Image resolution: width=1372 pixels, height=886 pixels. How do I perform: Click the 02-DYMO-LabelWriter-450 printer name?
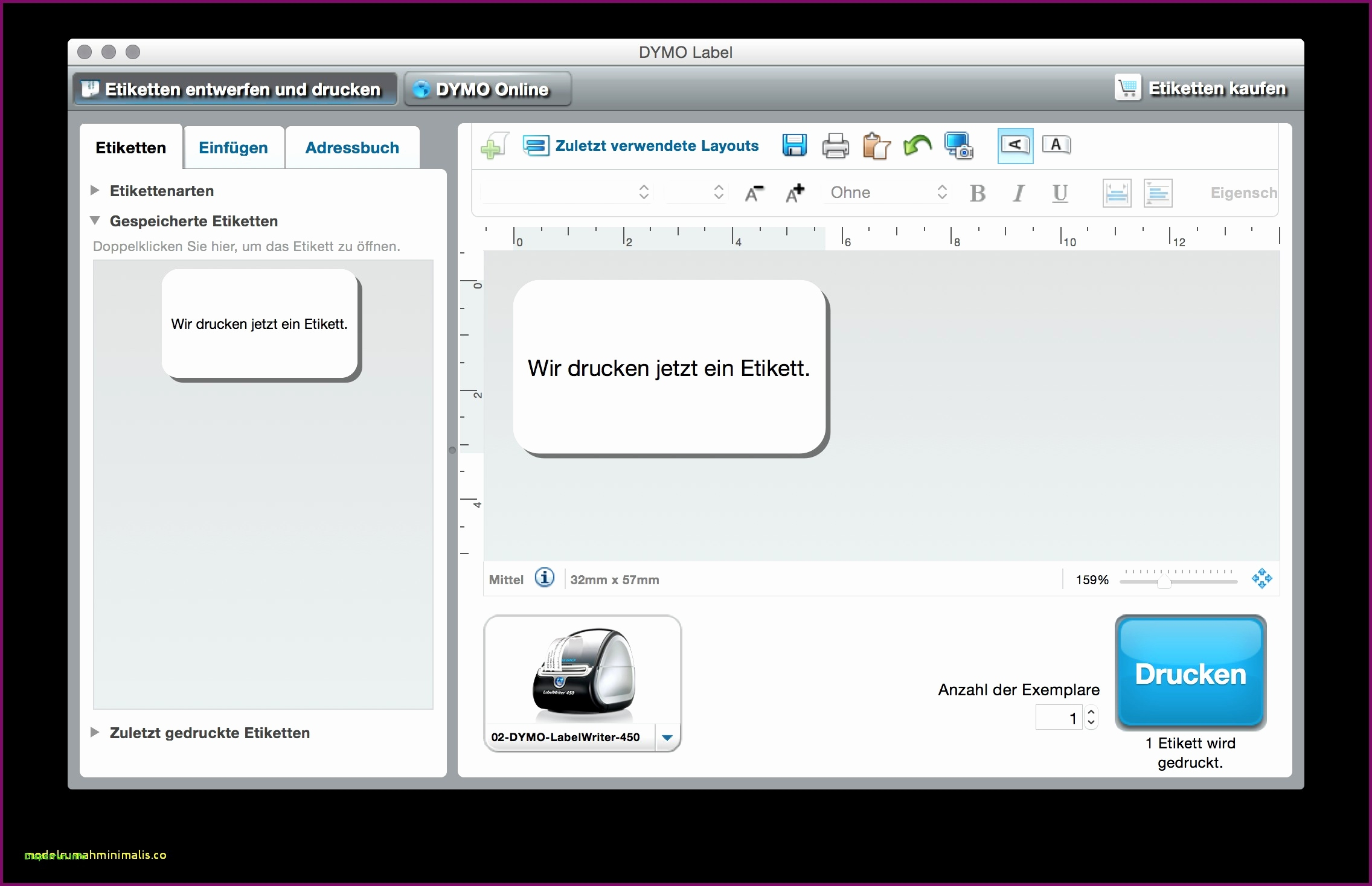(565, 738)
